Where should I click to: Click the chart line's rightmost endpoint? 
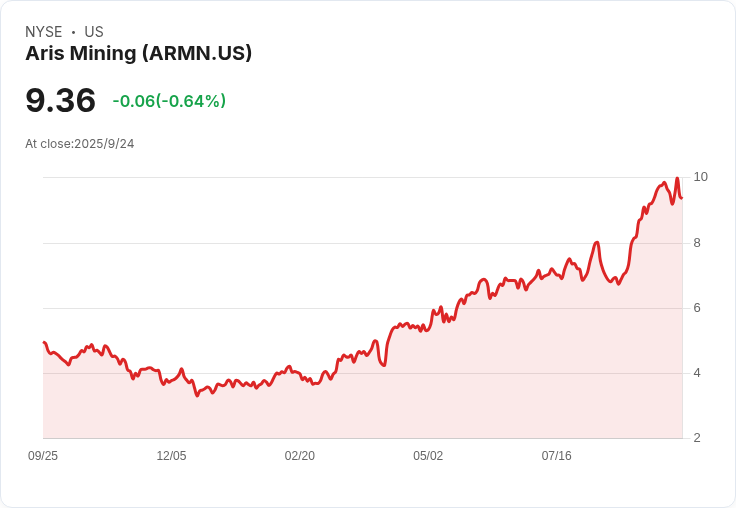(x=682, y=198)
